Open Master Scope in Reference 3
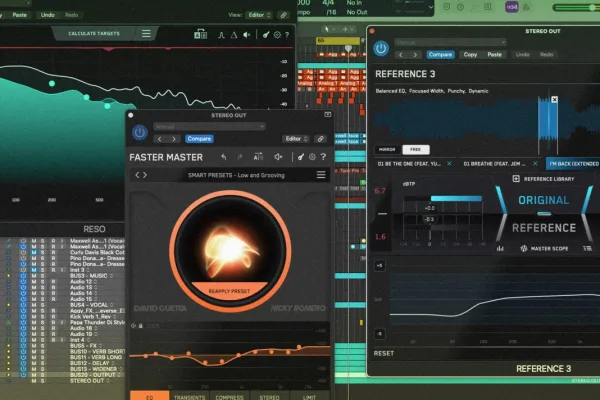 tap(545, 248)
